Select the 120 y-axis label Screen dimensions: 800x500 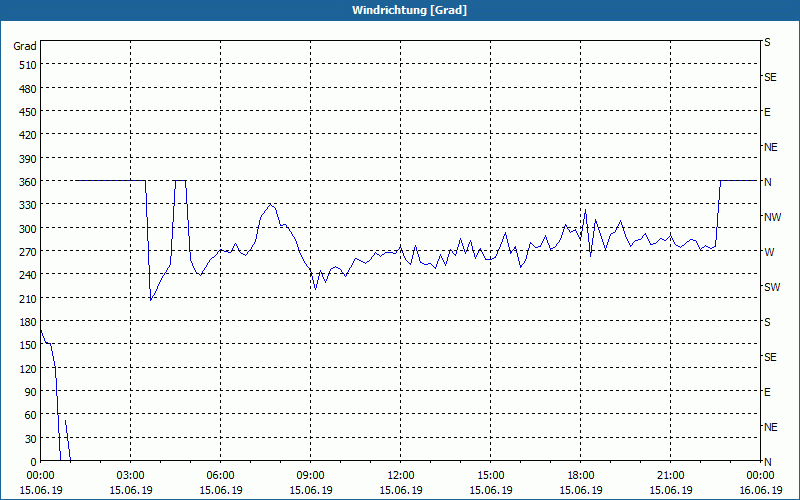pos(28,368)
